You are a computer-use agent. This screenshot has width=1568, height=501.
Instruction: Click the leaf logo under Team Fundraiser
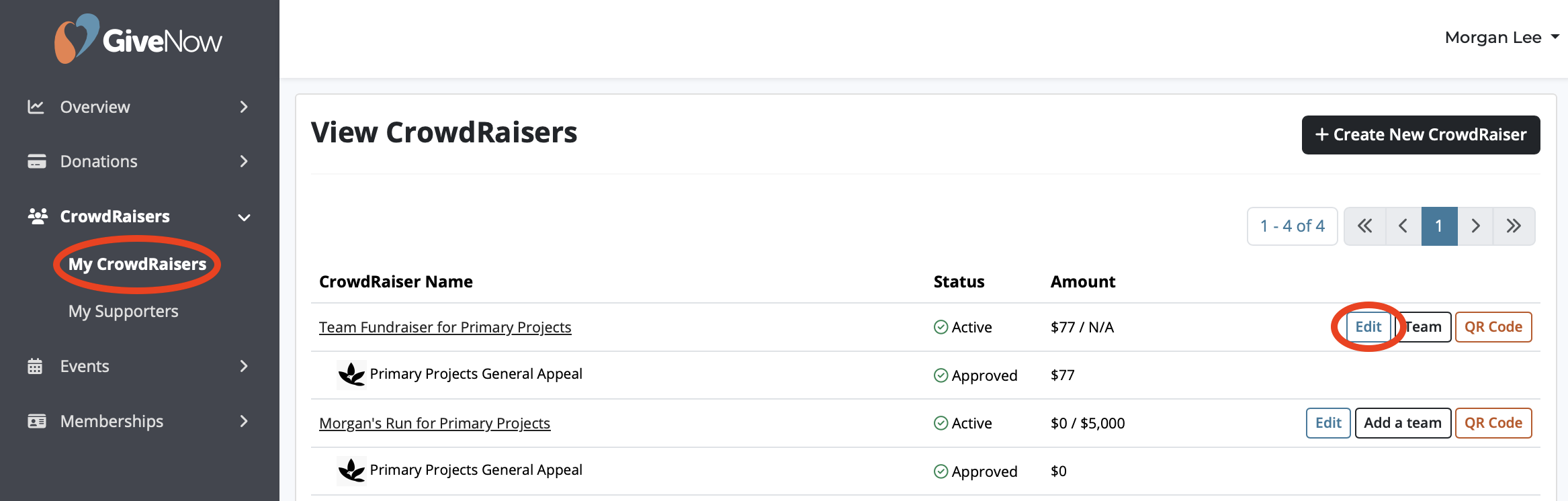(x=351, y=375)
